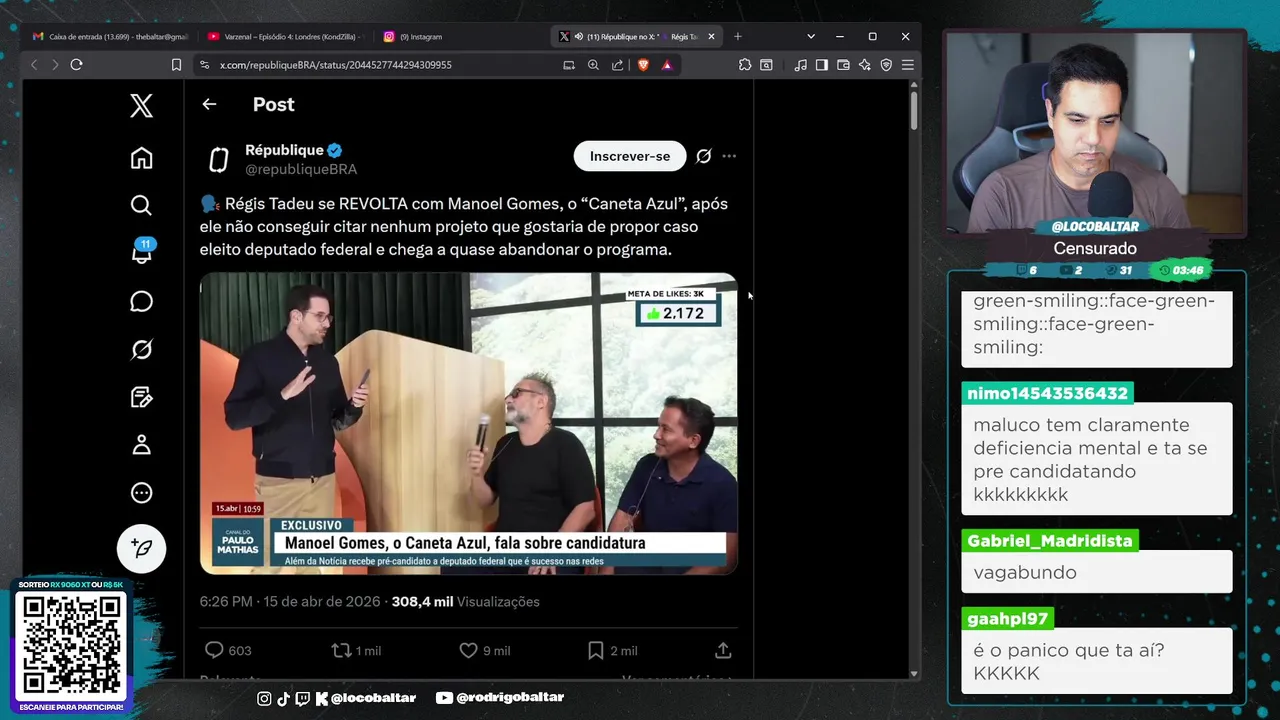Go back with the Post arrow
The image size is (1280, 720).
click(209, 104)
